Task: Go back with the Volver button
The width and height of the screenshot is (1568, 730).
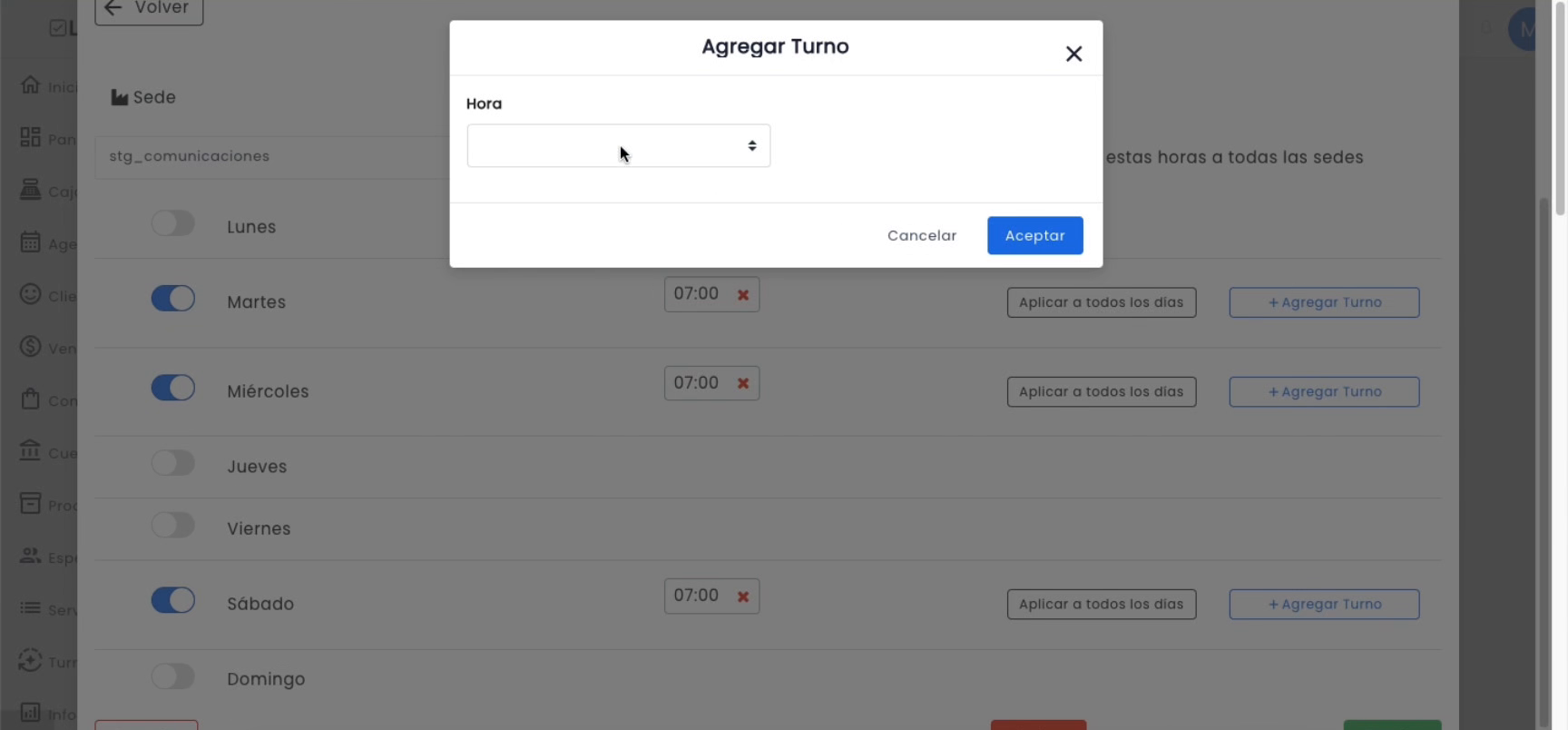Action: [x=149, y=8]
